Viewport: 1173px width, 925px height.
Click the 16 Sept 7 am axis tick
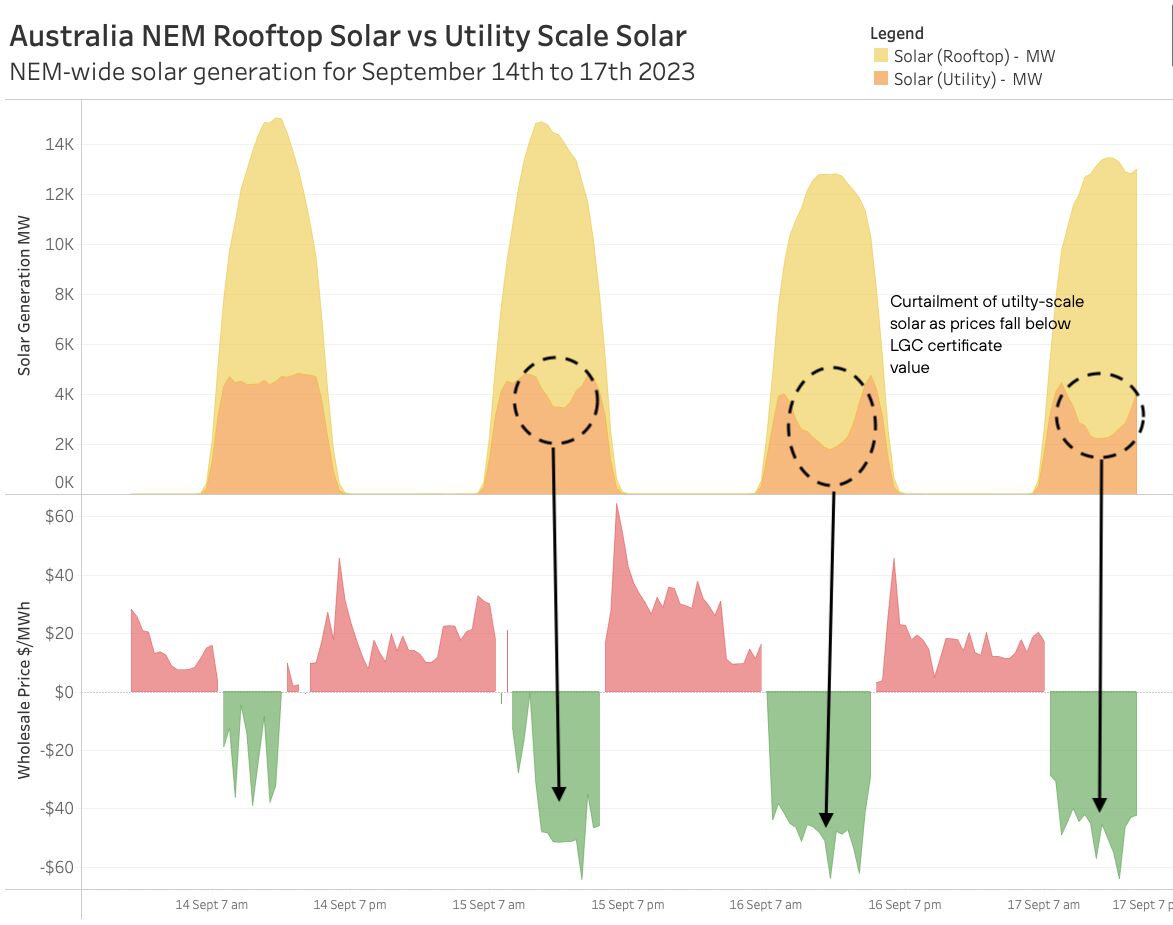[765, 905]
